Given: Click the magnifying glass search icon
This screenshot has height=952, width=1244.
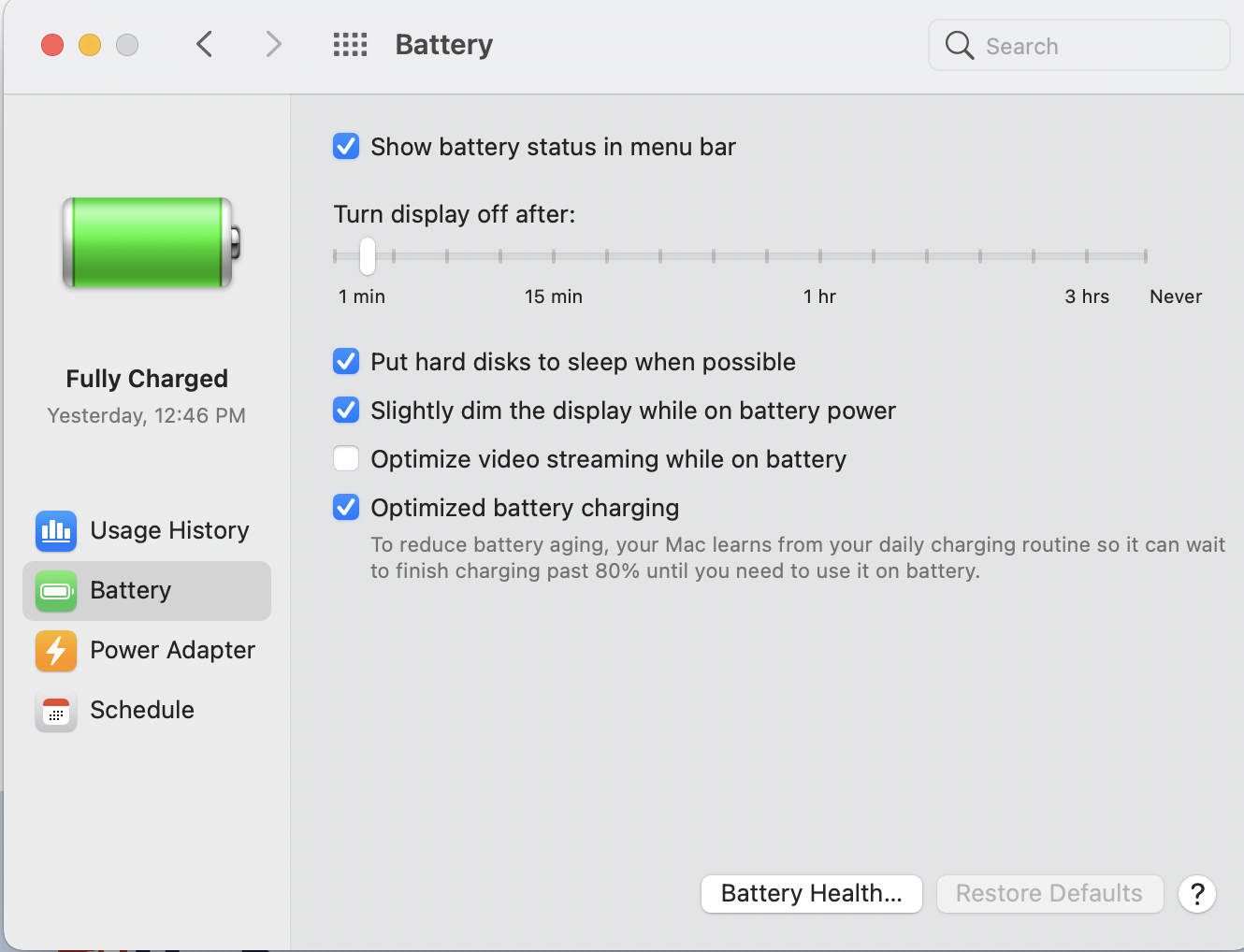Looking at the screenshot, I should tap(960, 45).
